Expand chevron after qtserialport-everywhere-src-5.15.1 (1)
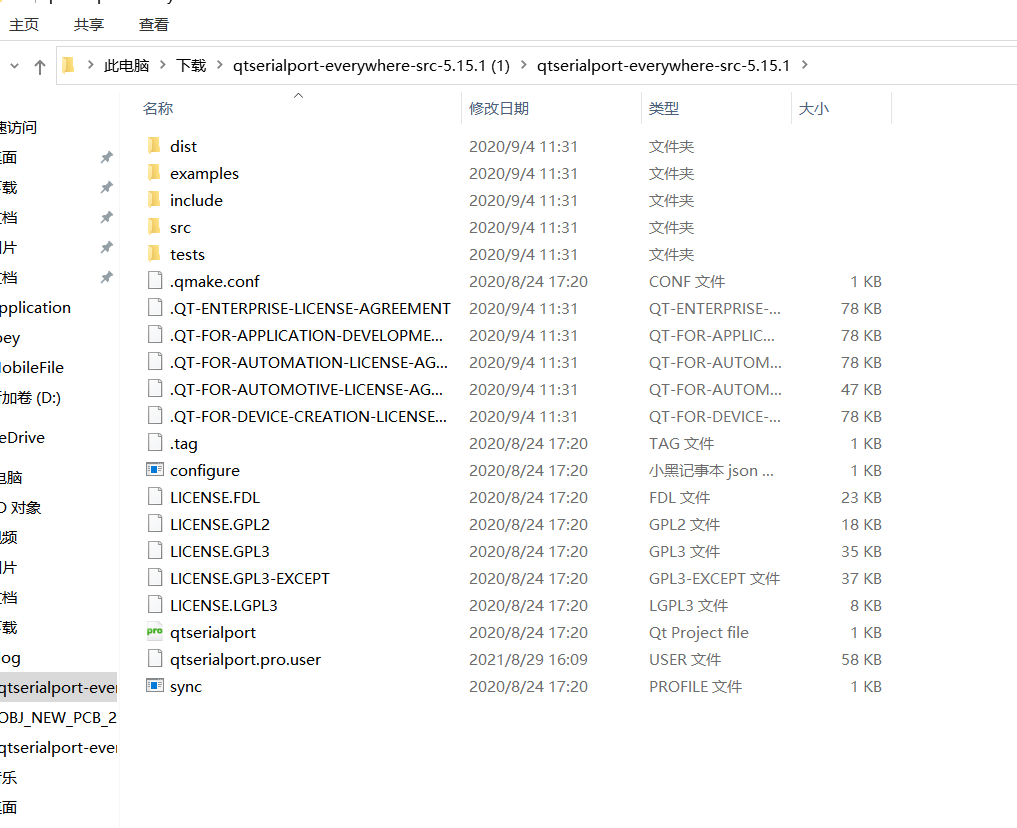The height and width of the screenshot is (828, 1017). pos(523,65)
